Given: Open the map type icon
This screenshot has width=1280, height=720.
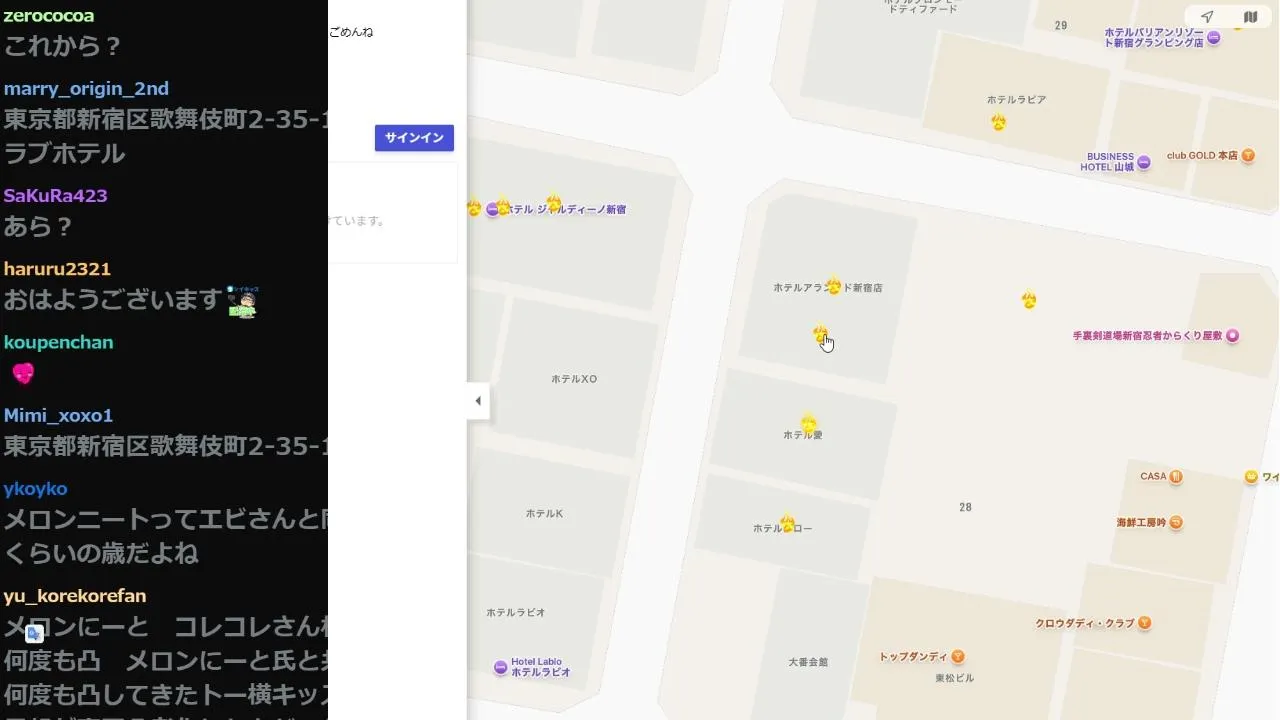Looking at the screenshot, I should click(x=1250, y=17).
